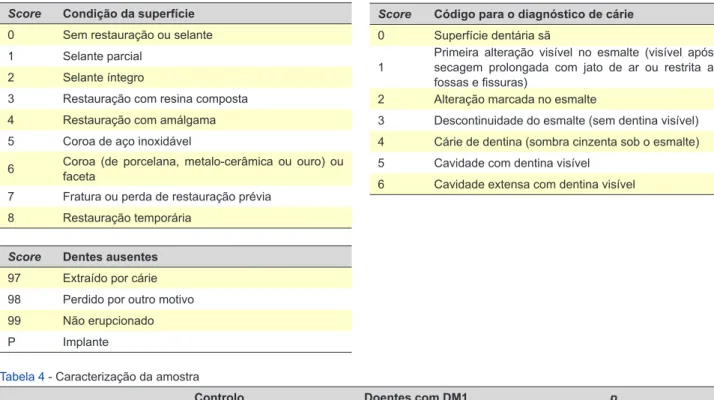Select the 'Condição da superfície' column header
The height and width of the screenshot is (400, 714).
[128, 14]
